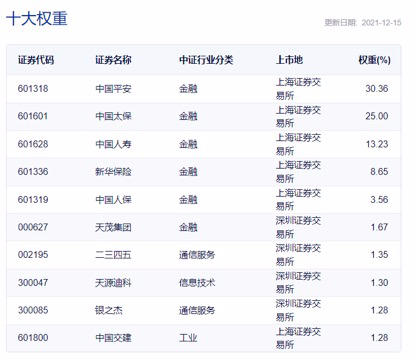
Task: Click the 中证行业分类 column header
Action: pos(206,60)
